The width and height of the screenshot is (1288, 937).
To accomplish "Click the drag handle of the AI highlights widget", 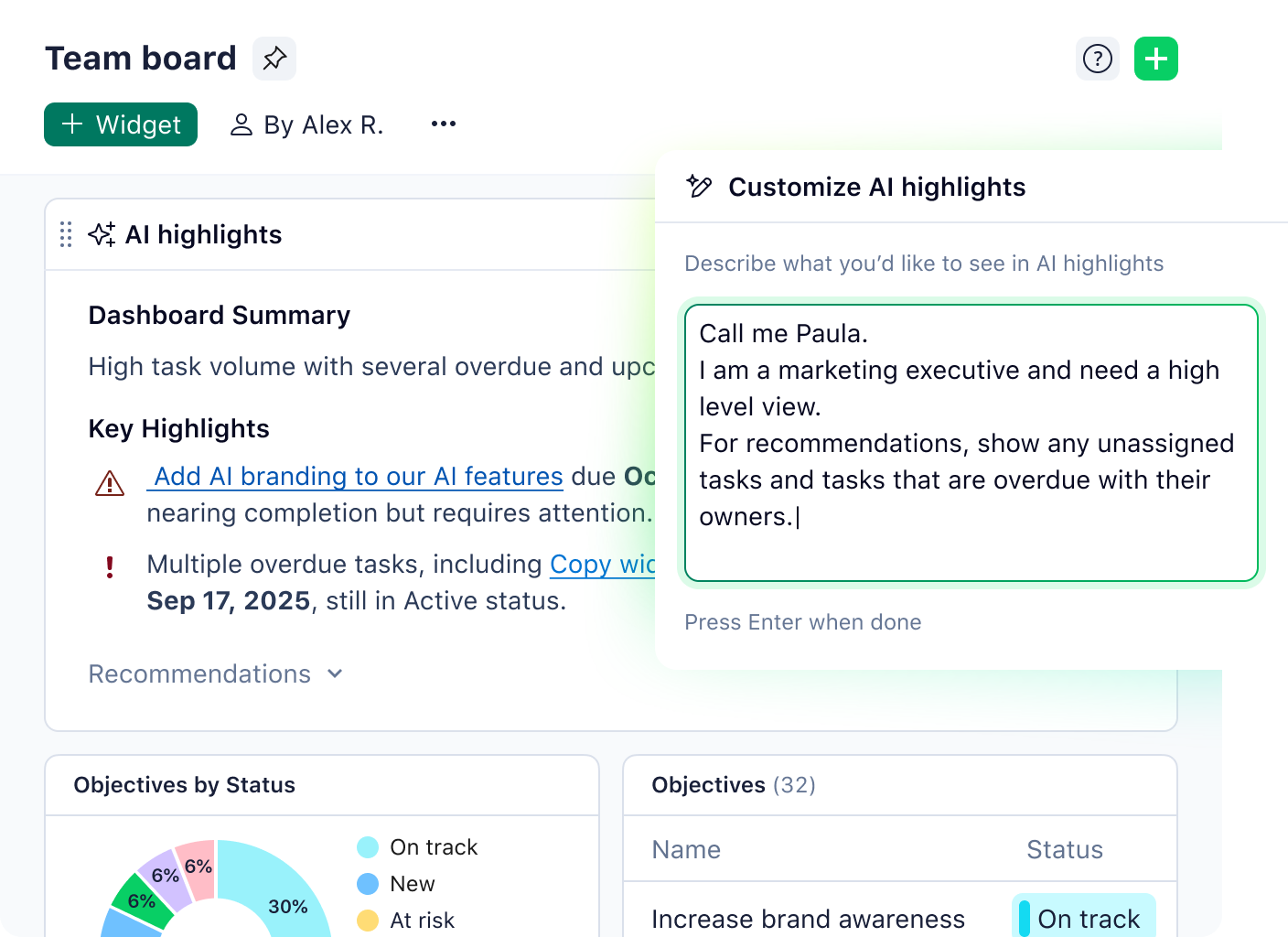I will [64, 234].
